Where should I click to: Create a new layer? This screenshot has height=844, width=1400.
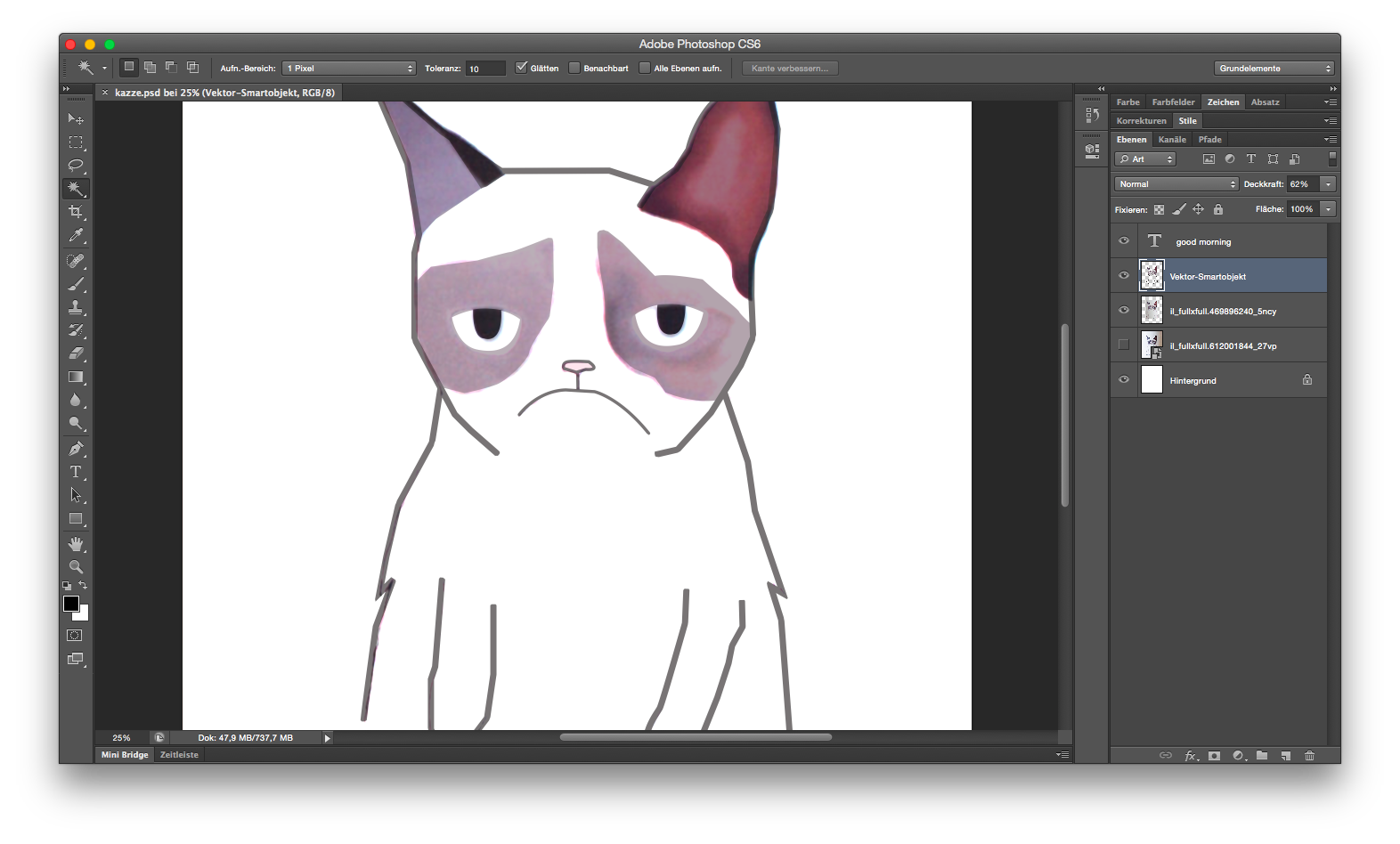pos(1286,756)
